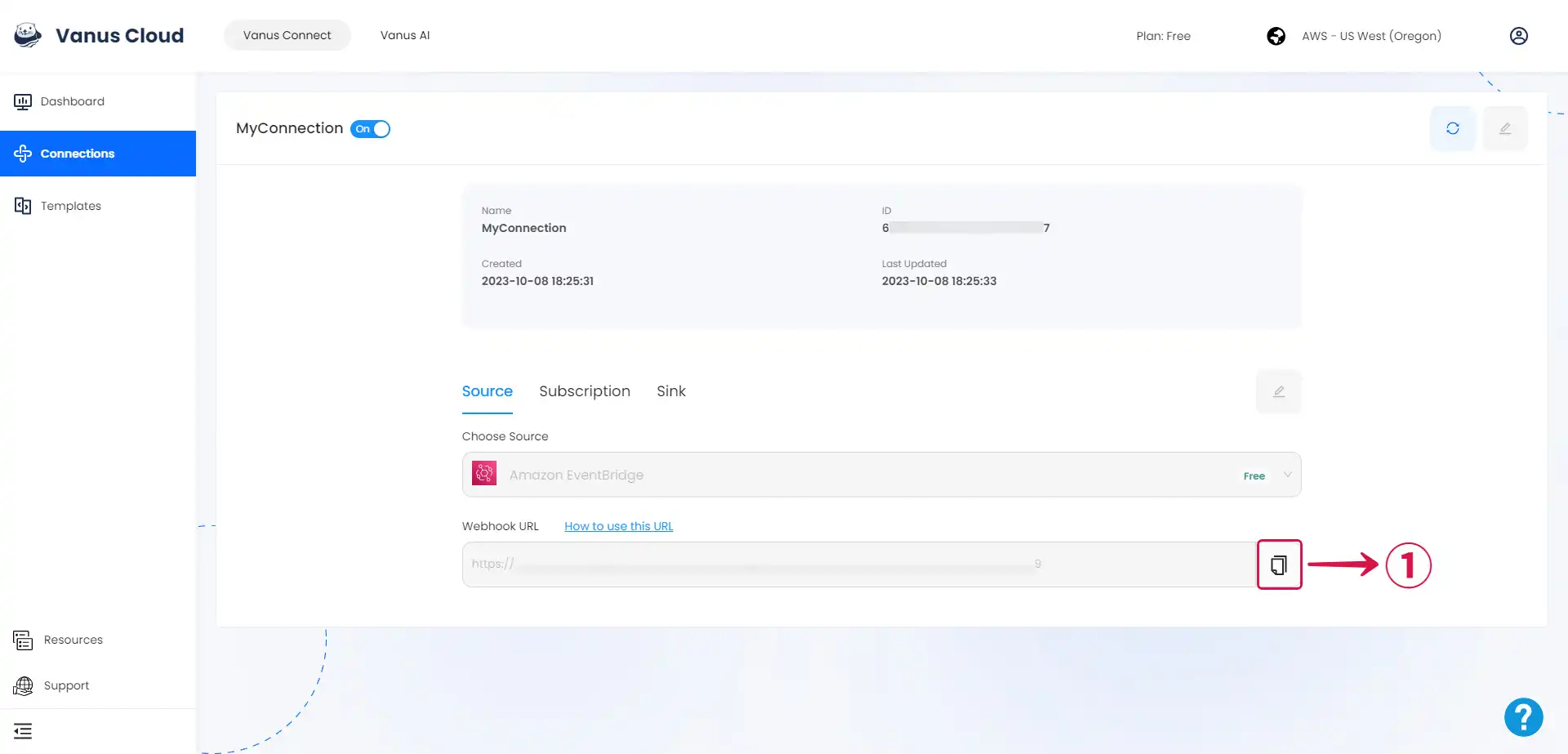Click the refresh connection icon
This screenshot has height=754, width=1568.
[x=1453, y=128]
